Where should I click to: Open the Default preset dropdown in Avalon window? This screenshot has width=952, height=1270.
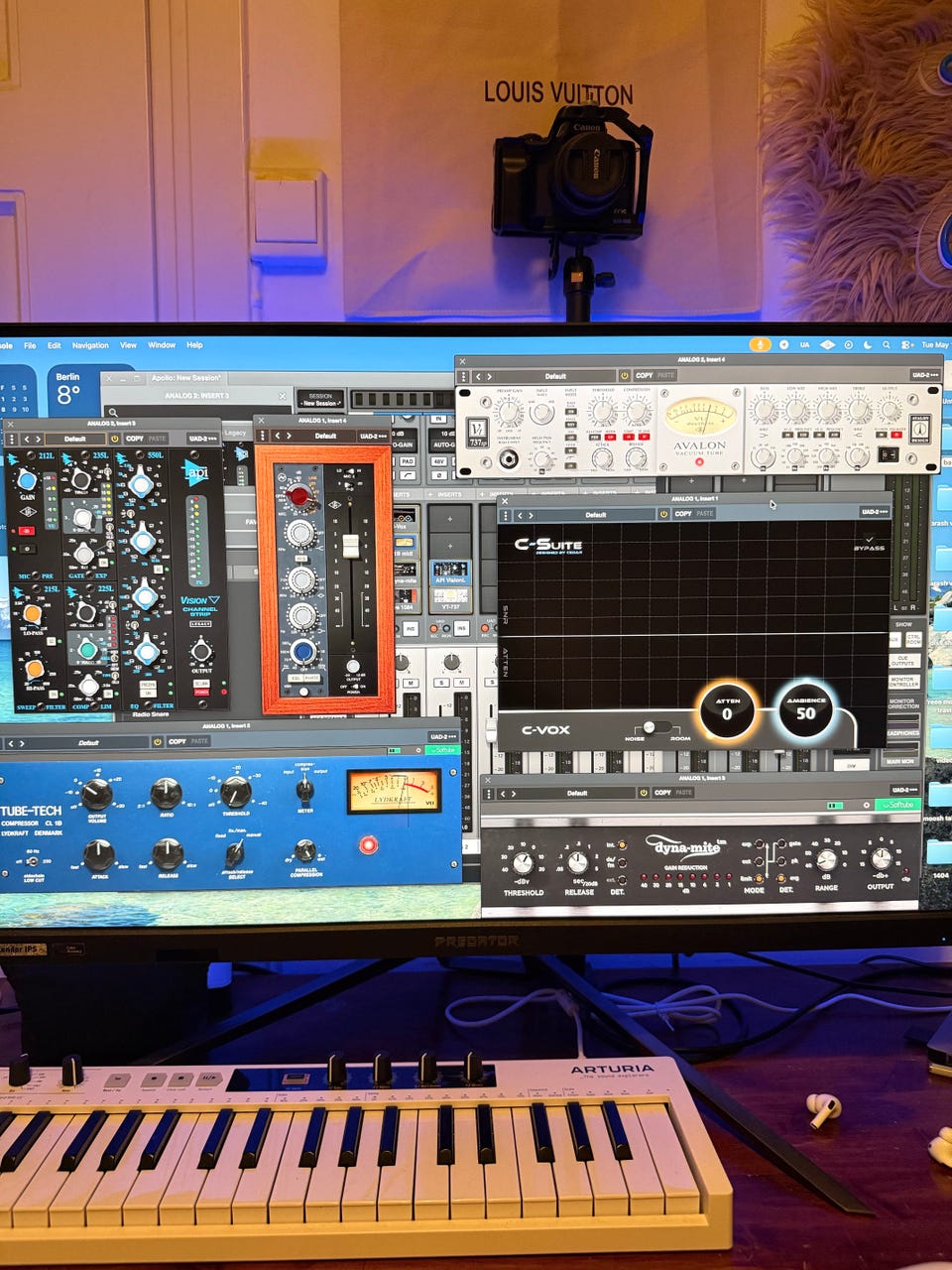(x=555, y=376)
